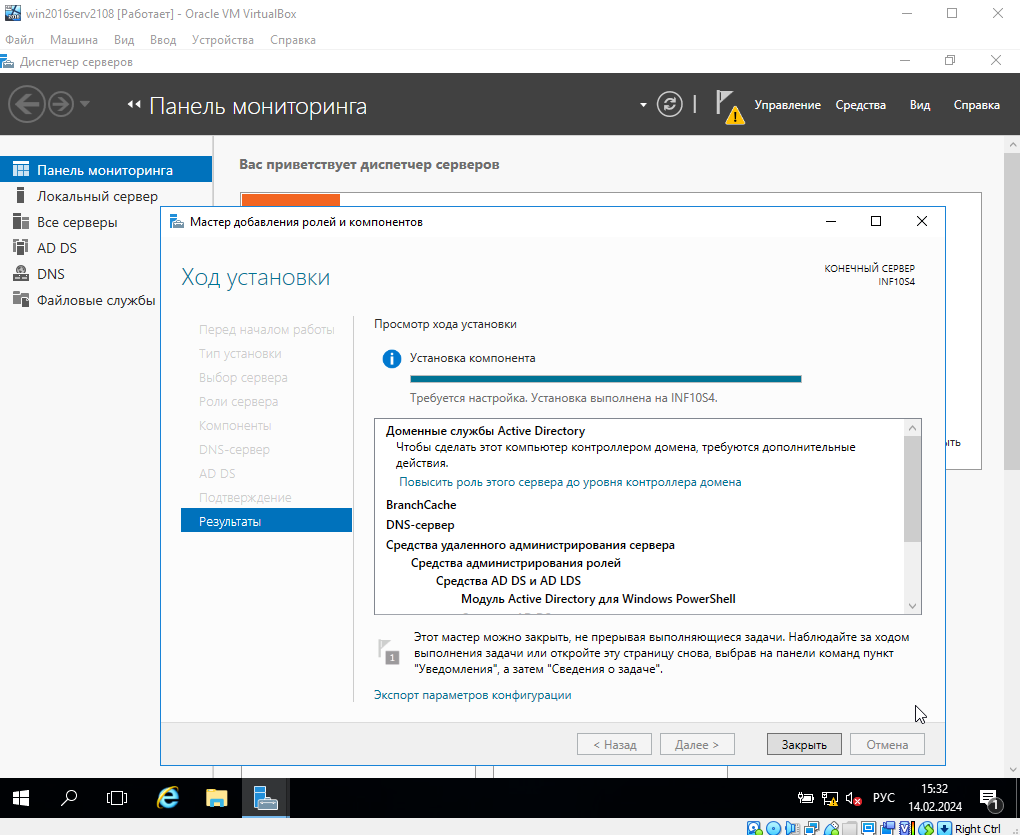Viewport: 1020px width, 835px height.
Task: Click the DNS-сервер entry in results list
Action: click(x=420, y=525)
